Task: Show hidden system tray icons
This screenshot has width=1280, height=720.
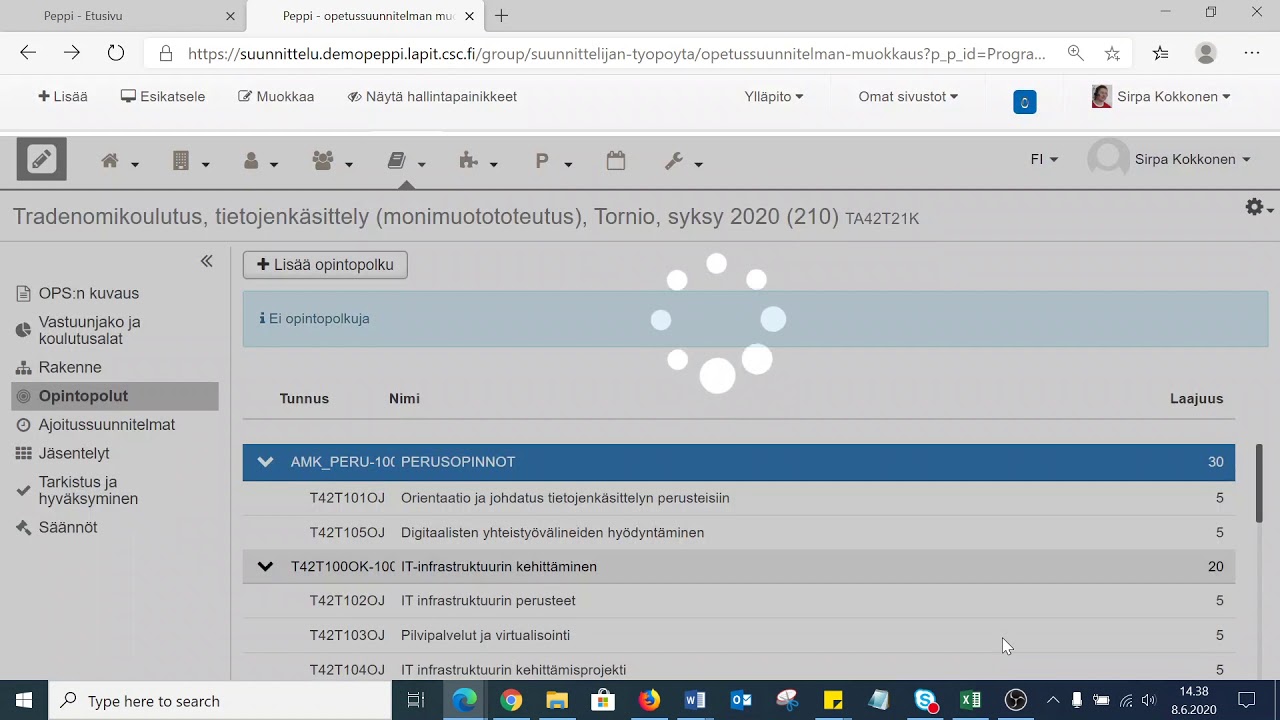Action: (1052, 700)
